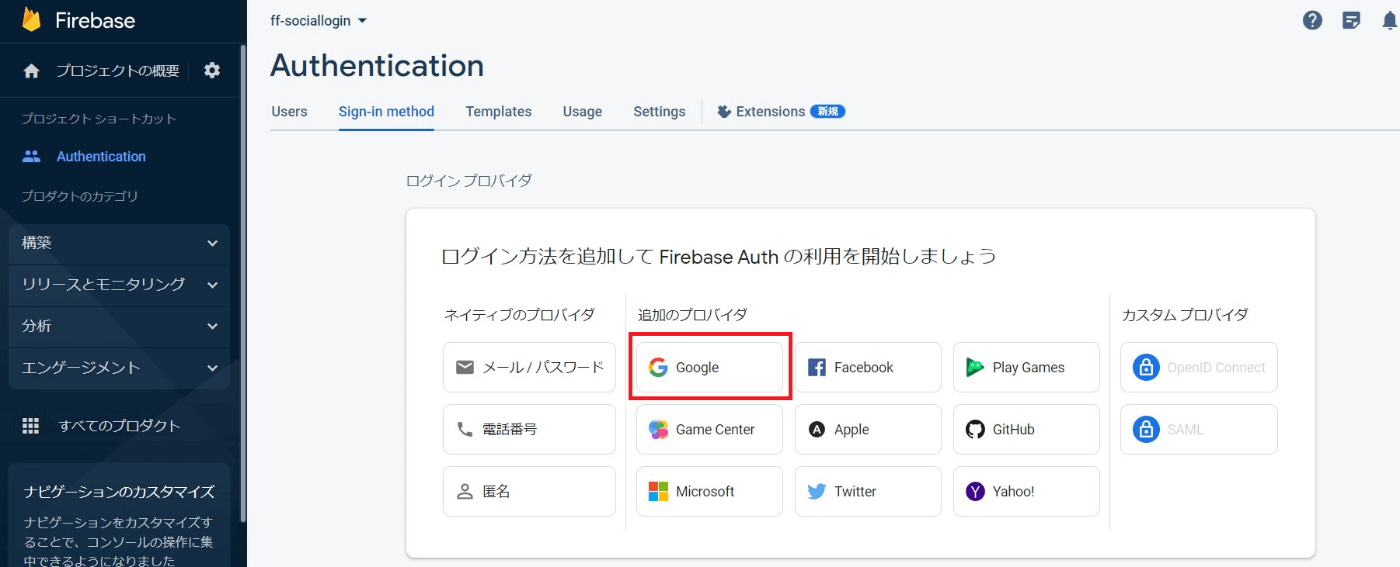Open the notifications bell icon

click(x=1390, y=20)
